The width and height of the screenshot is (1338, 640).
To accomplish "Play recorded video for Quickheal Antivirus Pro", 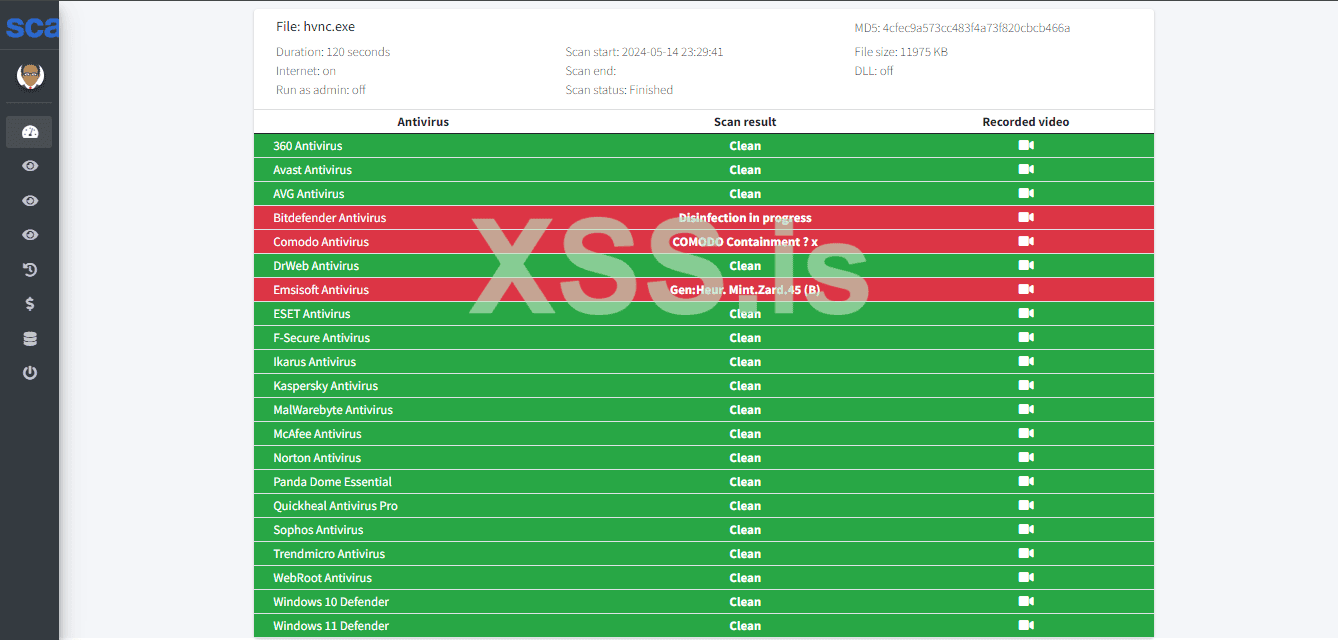I will (1026, 505).
